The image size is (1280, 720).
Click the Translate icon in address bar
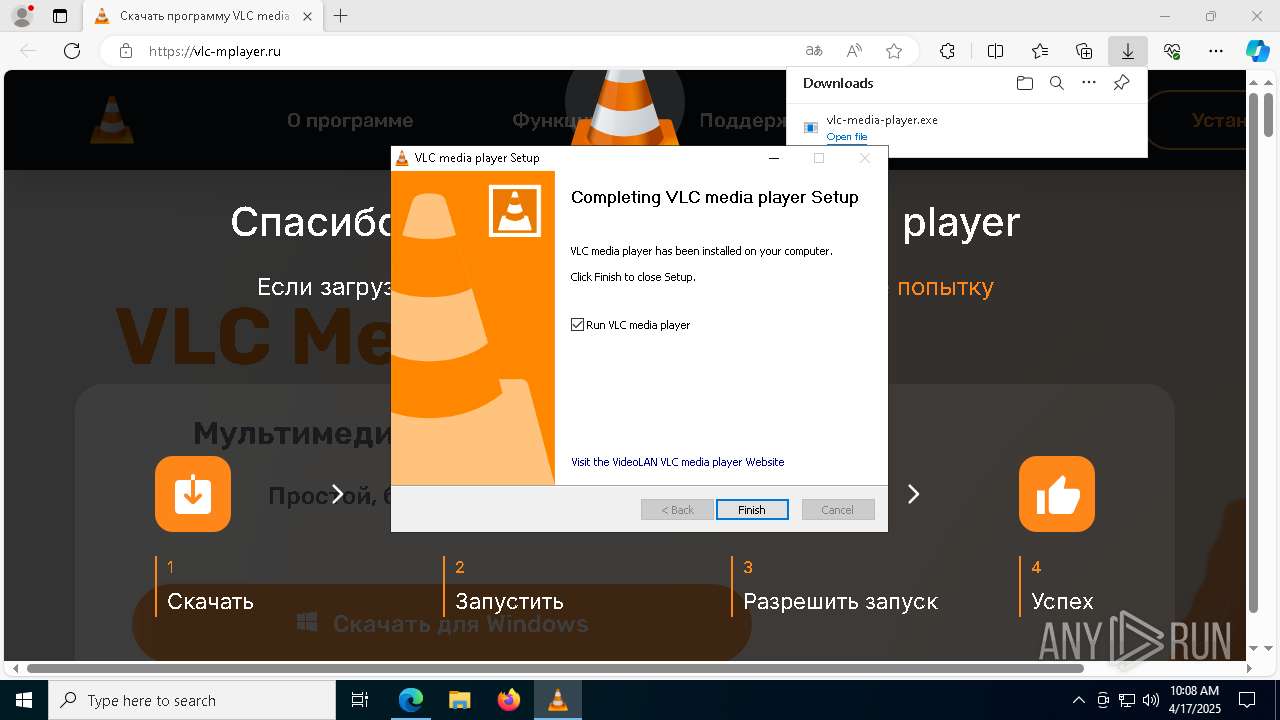coord(814,51)
